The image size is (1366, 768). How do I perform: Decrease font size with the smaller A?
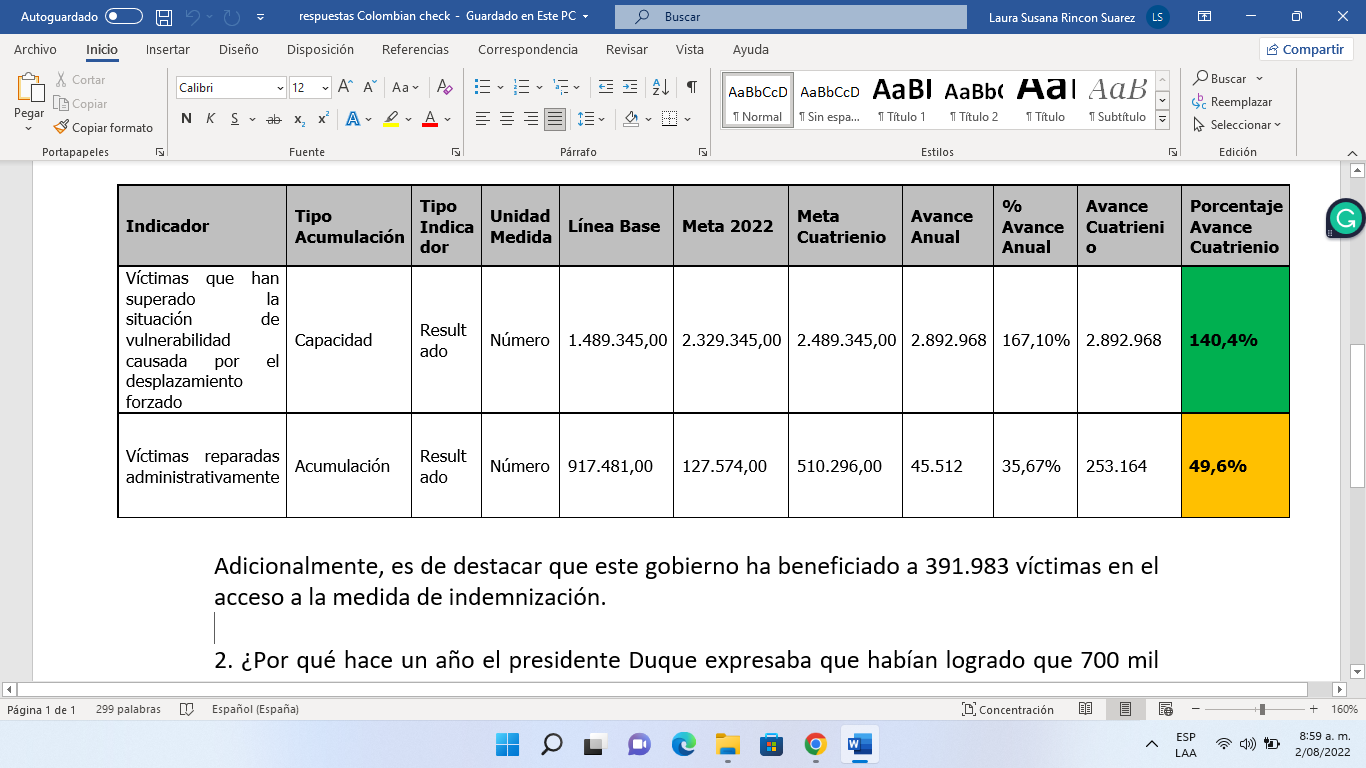pos(369,87)
